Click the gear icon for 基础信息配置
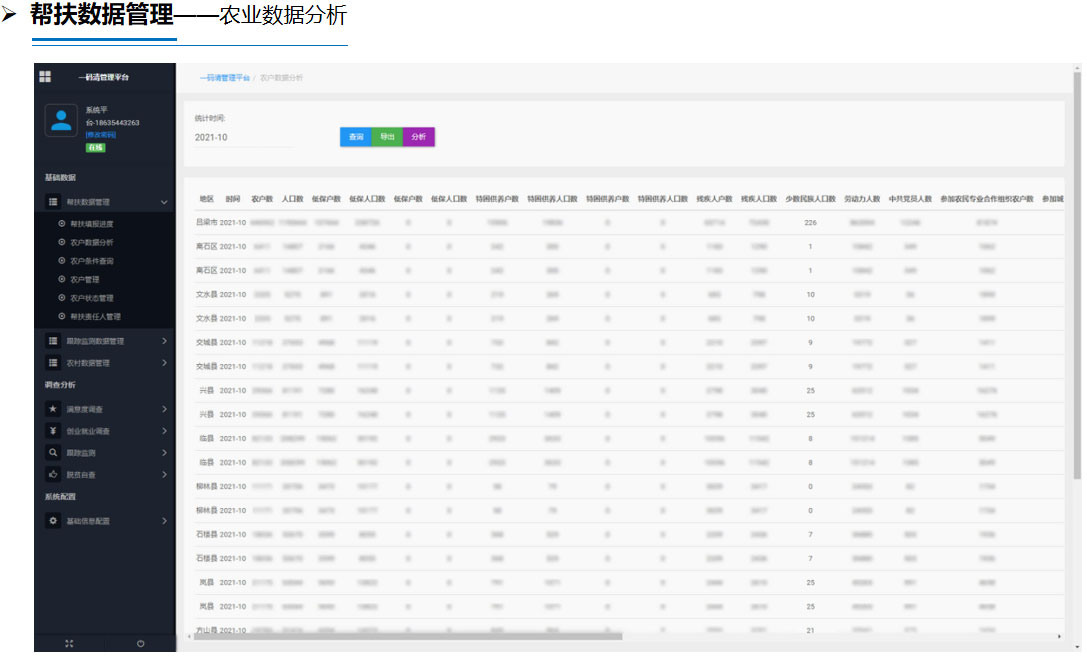This screenshot has width=1087, height=657. (x=53, y=520)
